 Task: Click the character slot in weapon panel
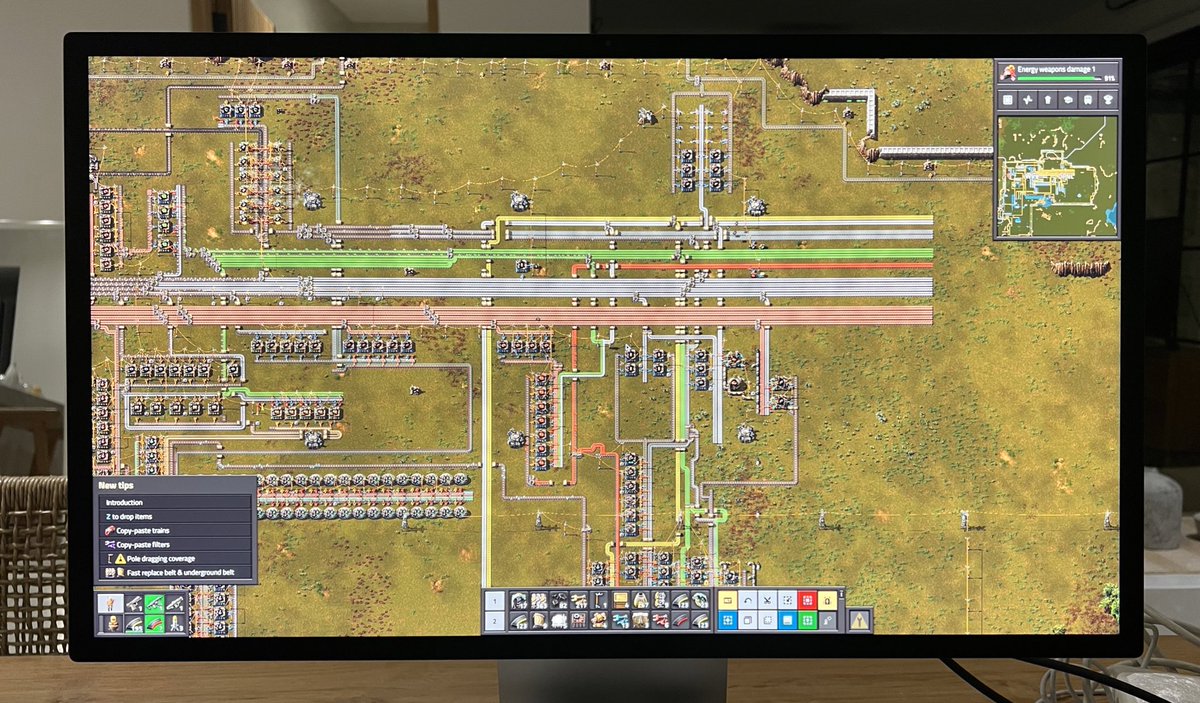point(111,603)
